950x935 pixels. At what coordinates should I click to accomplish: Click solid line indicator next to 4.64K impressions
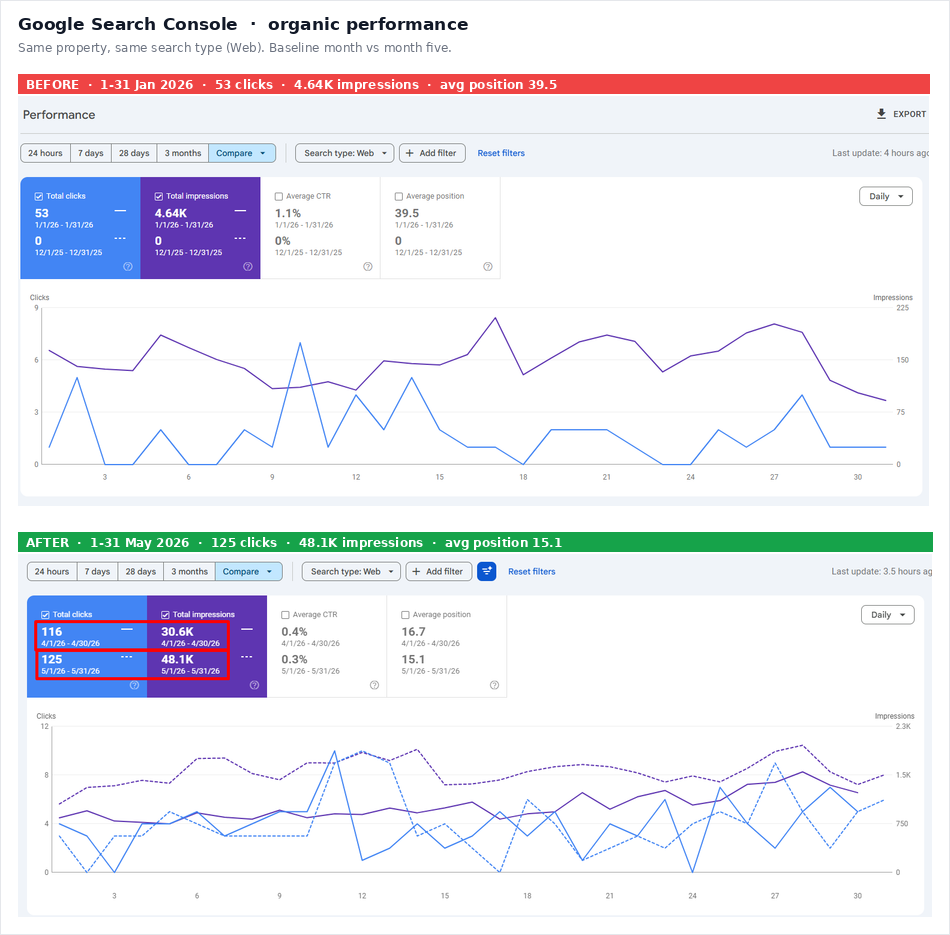(x=240, y=211)
